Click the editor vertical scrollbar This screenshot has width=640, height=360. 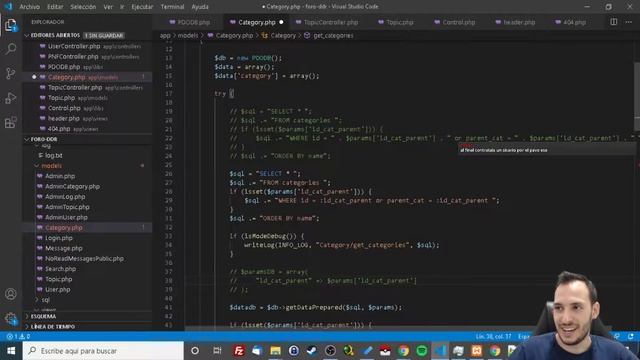637,96
